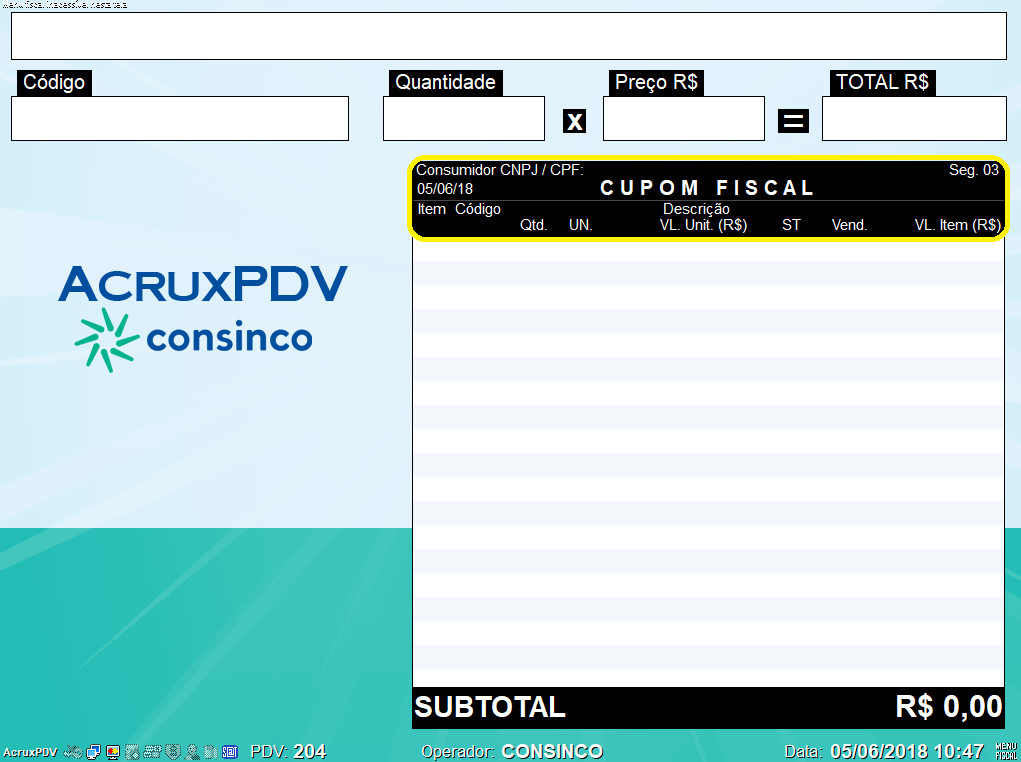Click the CUPOM FISCAL header title
Image resolution: width=1021 pixels, height=762 pixels.
707,188
